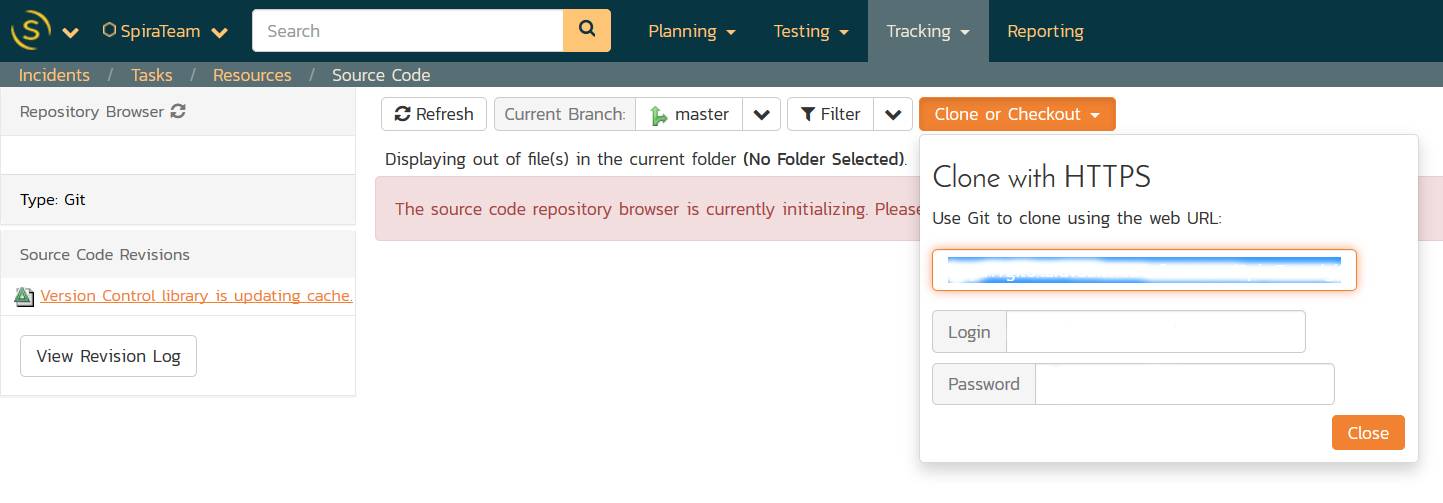Viewport: 1443px width, 503px height.
Task: Close the Clone with HTTPS popup
Action: tap(1367, 433)
